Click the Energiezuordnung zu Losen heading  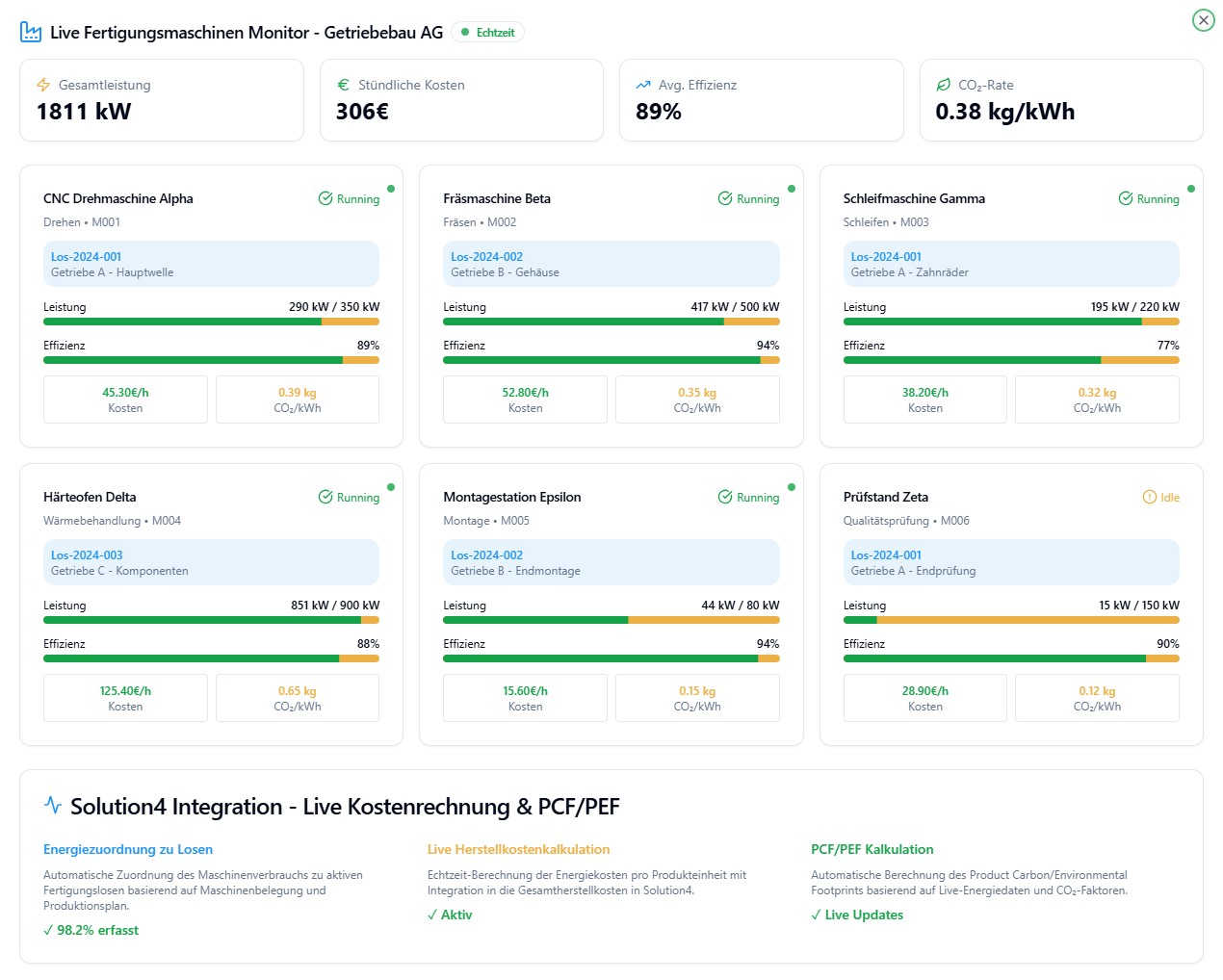(x=128, y=849)
